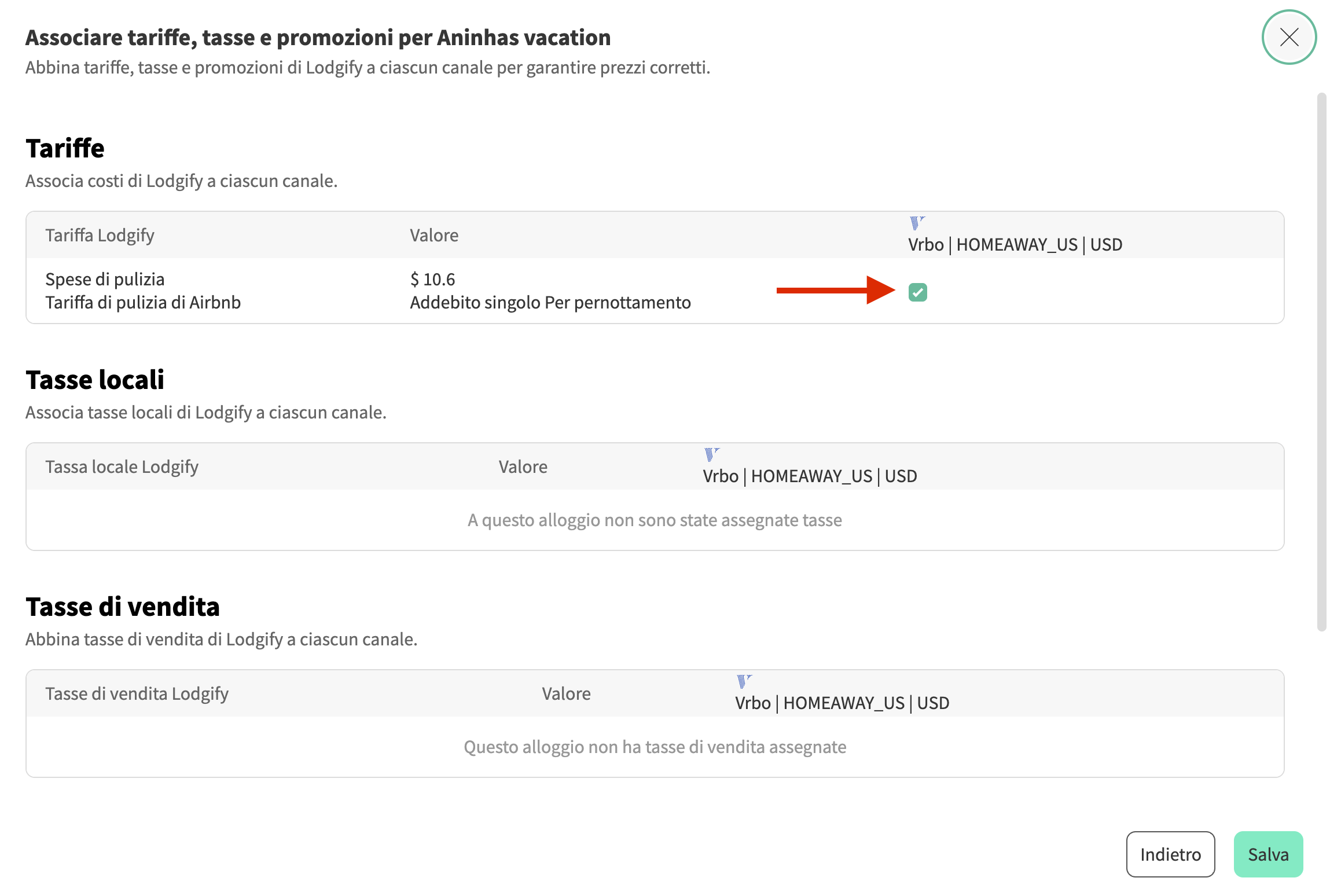The height and width of the screenshot is (896, 1330).
Task: Click the empty local taxes message
Action: pos(654,520)
